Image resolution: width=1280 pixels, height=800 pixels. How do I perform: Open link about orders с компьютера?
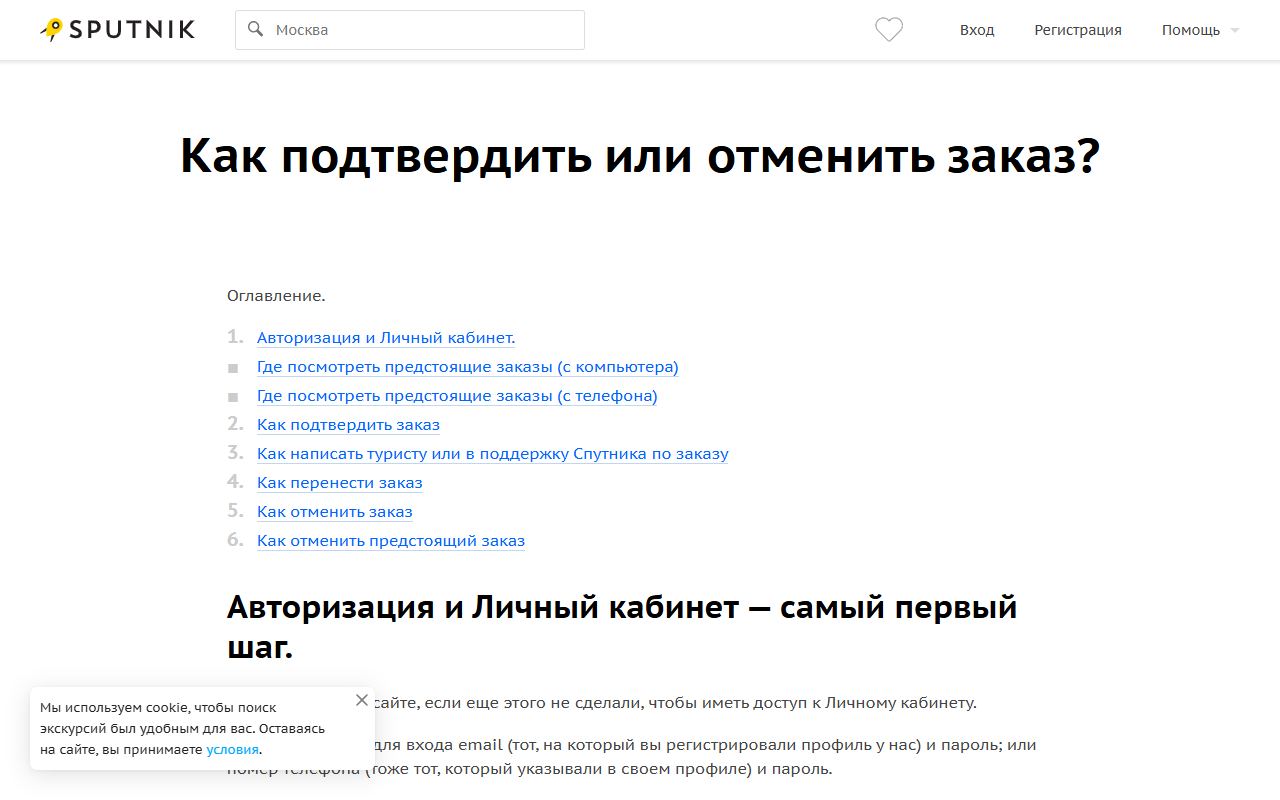click(x=468, y=367)
